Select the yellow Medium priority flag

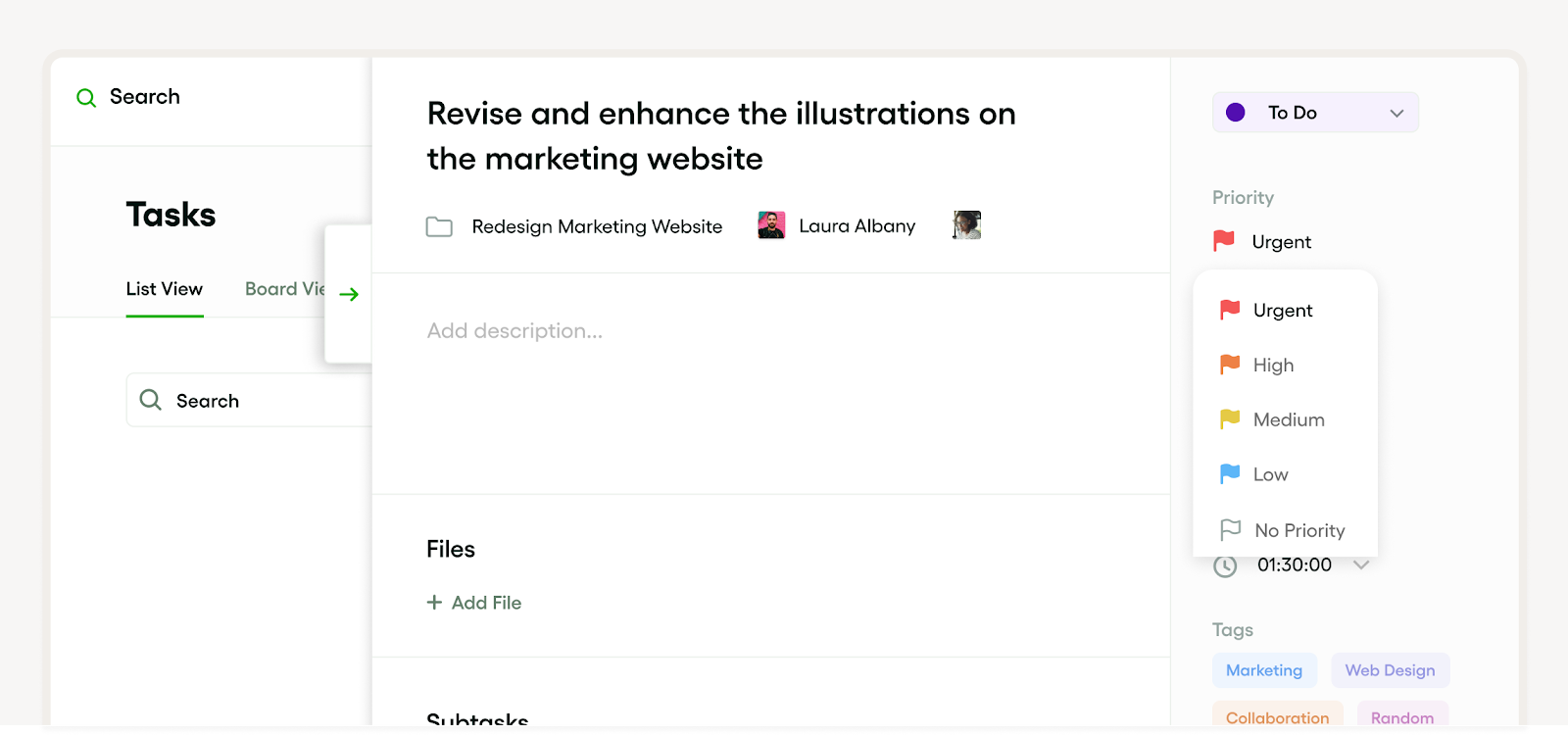1230,419
